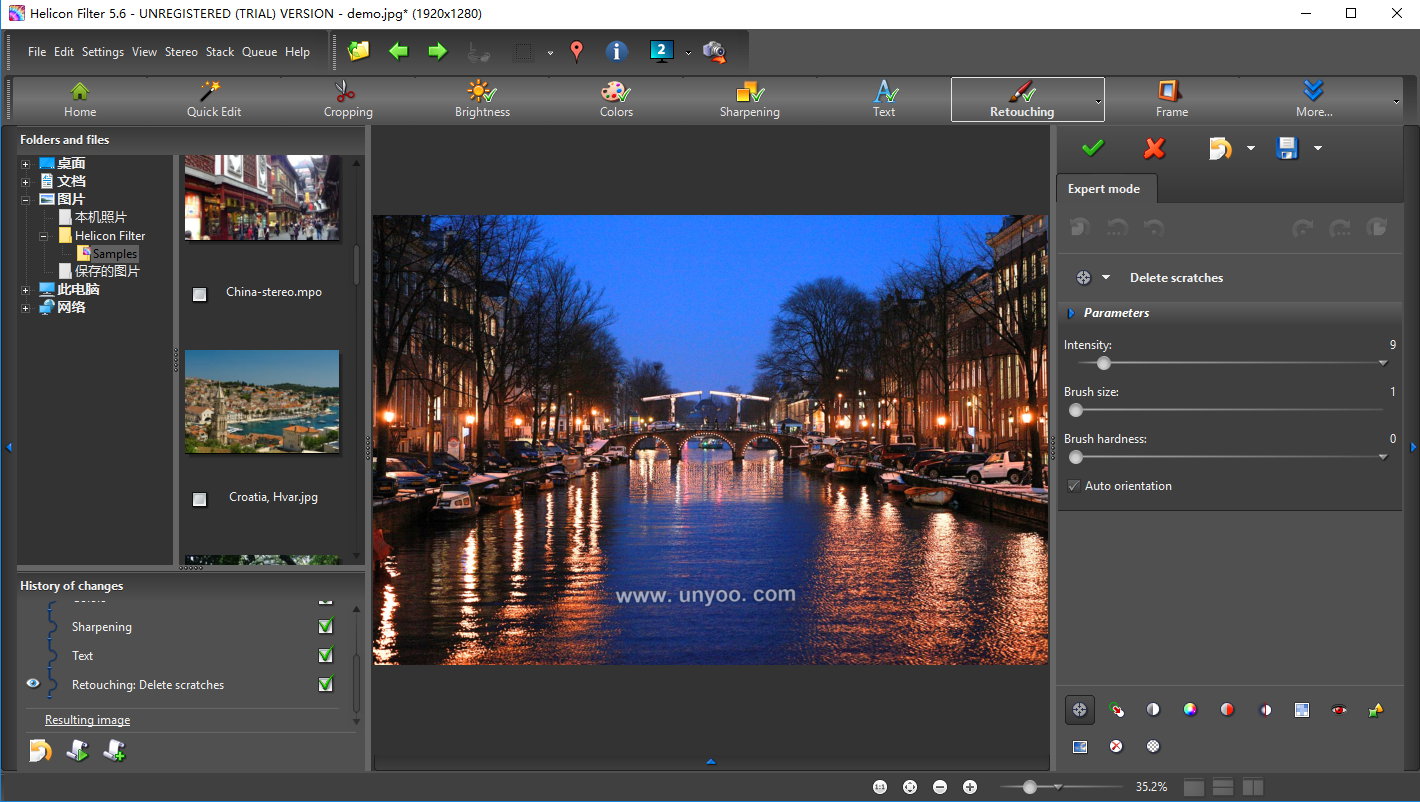Select the clone brush tool icon

pos(1116,710)
